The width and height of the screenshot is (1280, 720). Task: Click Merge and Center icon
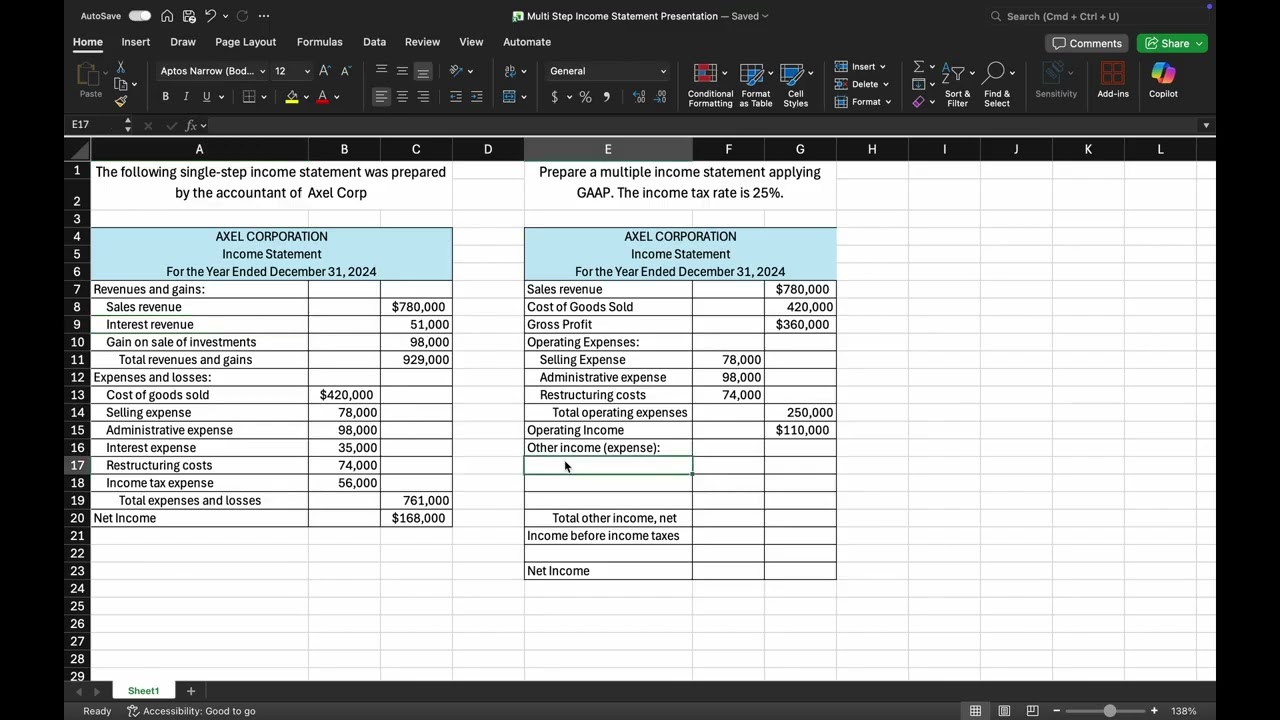(510, 97)
